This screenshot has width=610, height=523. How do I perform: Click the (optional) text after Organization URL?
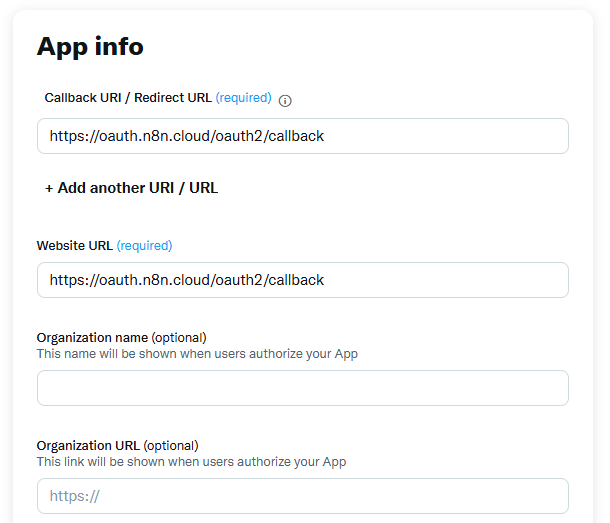coord(171,445)
